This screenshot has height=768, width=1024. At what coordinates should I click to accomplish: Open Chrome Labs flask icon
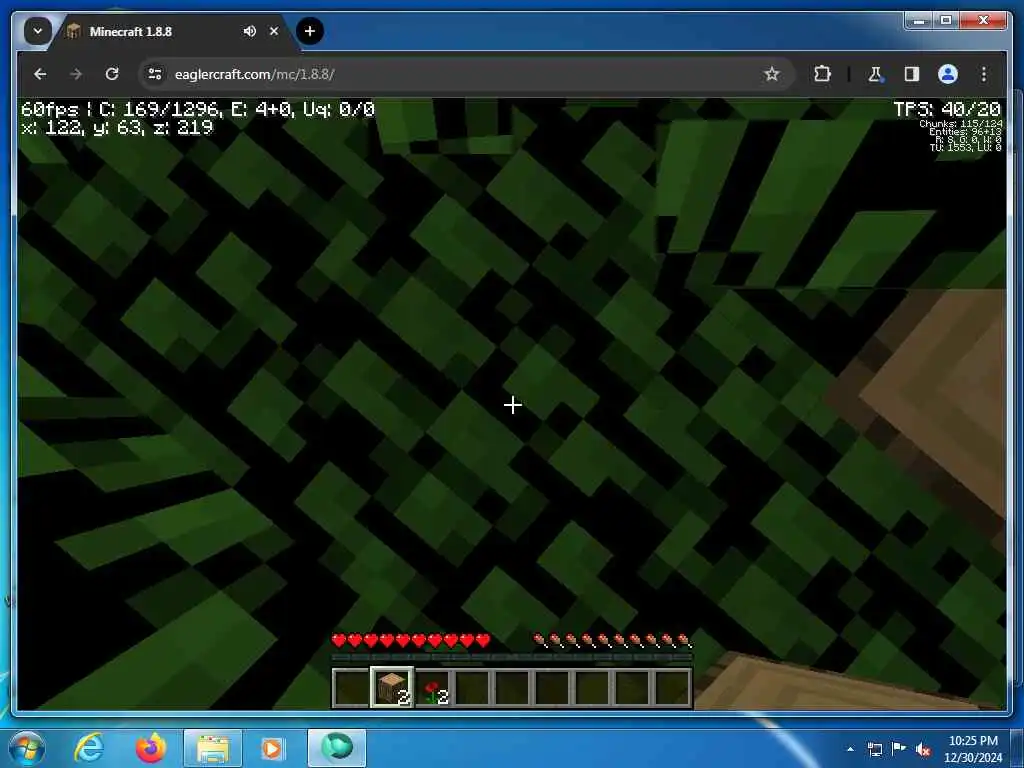click(x=874, y=74)
